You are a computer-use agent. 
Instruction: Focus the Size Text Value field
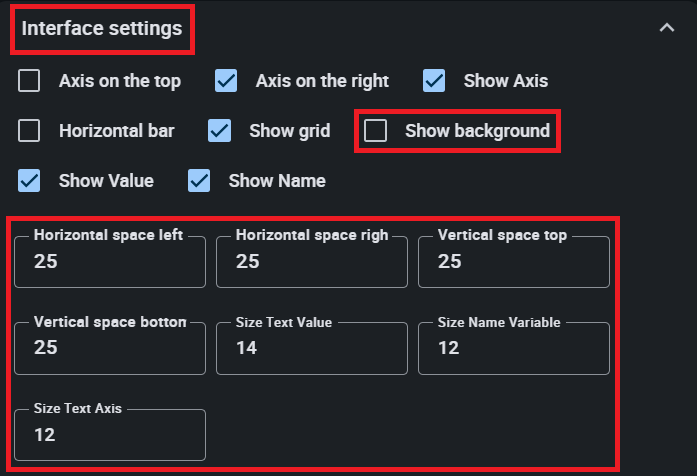(312, 348)
